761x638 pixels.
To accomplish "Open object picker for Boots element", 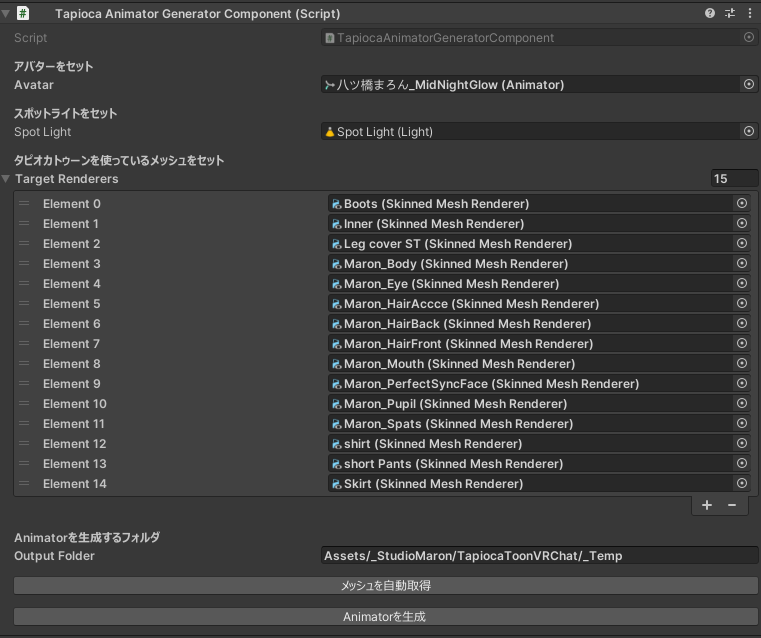I will [742, 204].
